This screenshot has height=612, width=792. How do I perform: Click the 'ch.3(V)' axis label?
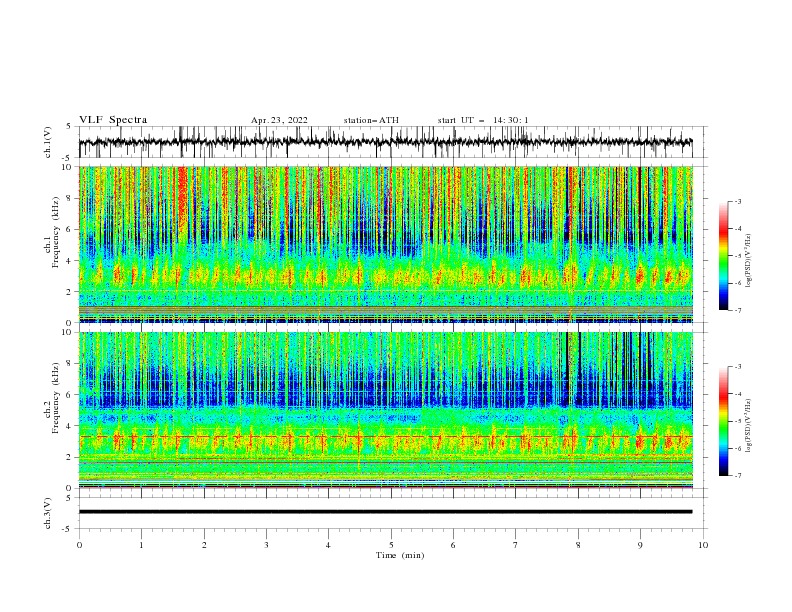[x=48, y=513]
